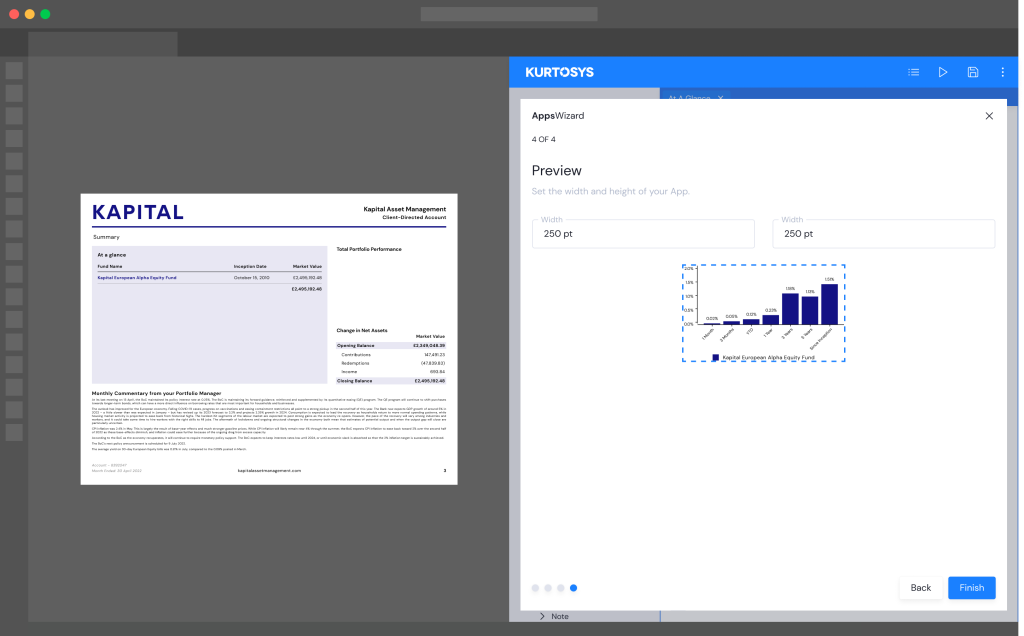The height and width of the screenshot is (636, 1024).
Task: Click the Back button
Action: pyautogui.click(x=921, y=588)
